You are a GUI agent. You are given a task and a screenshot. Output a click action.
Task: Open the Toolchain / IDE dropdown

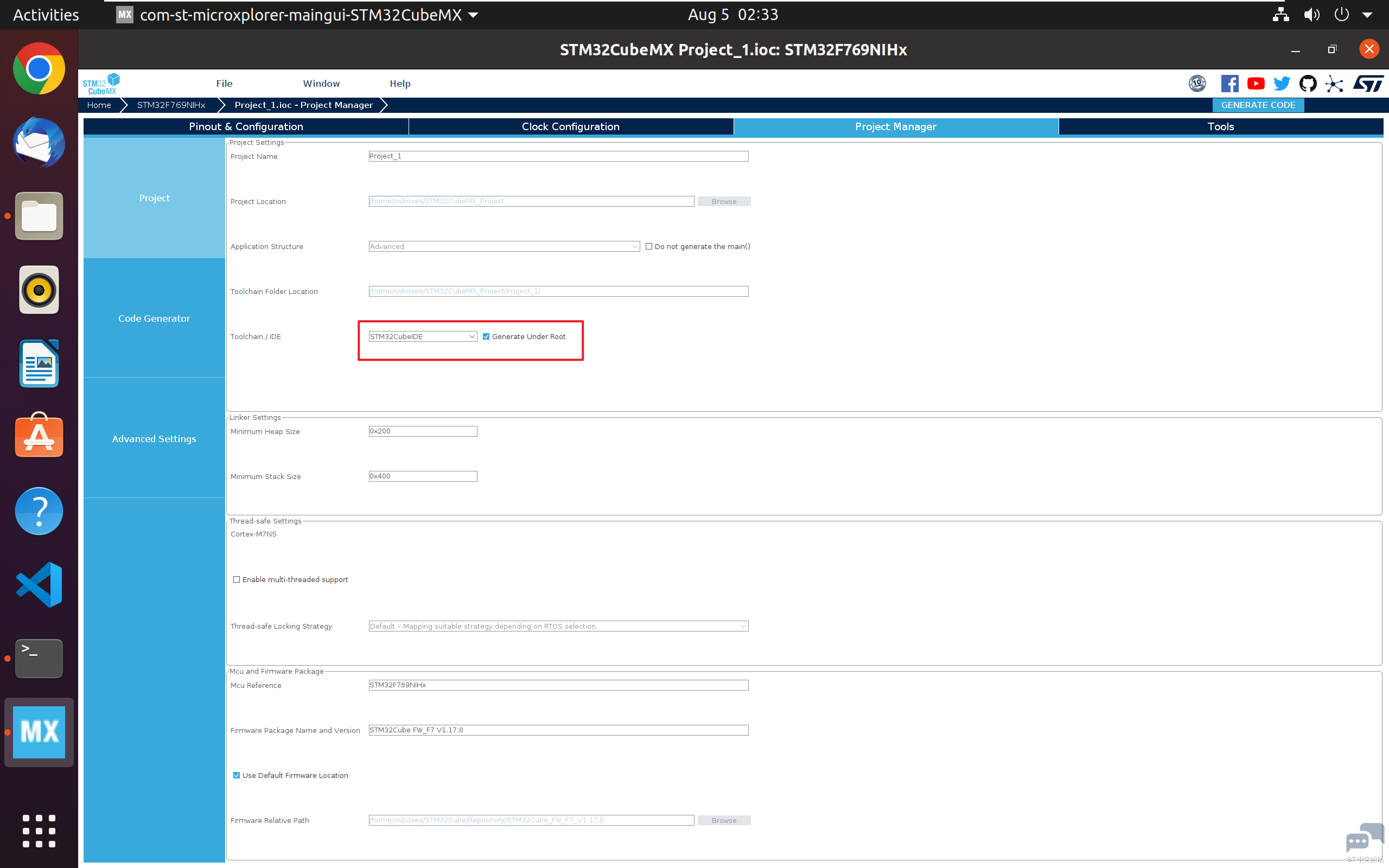pos(423,336)
